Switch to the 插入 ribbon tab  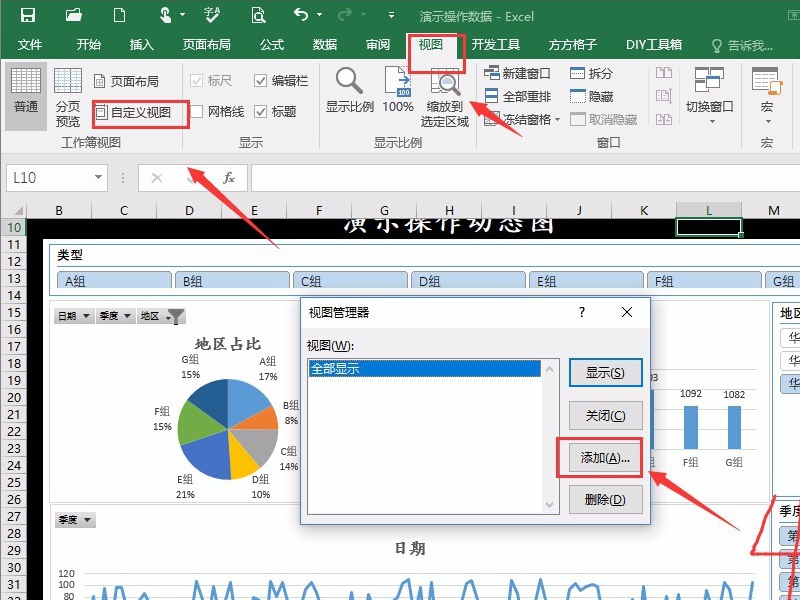[142, 45]
